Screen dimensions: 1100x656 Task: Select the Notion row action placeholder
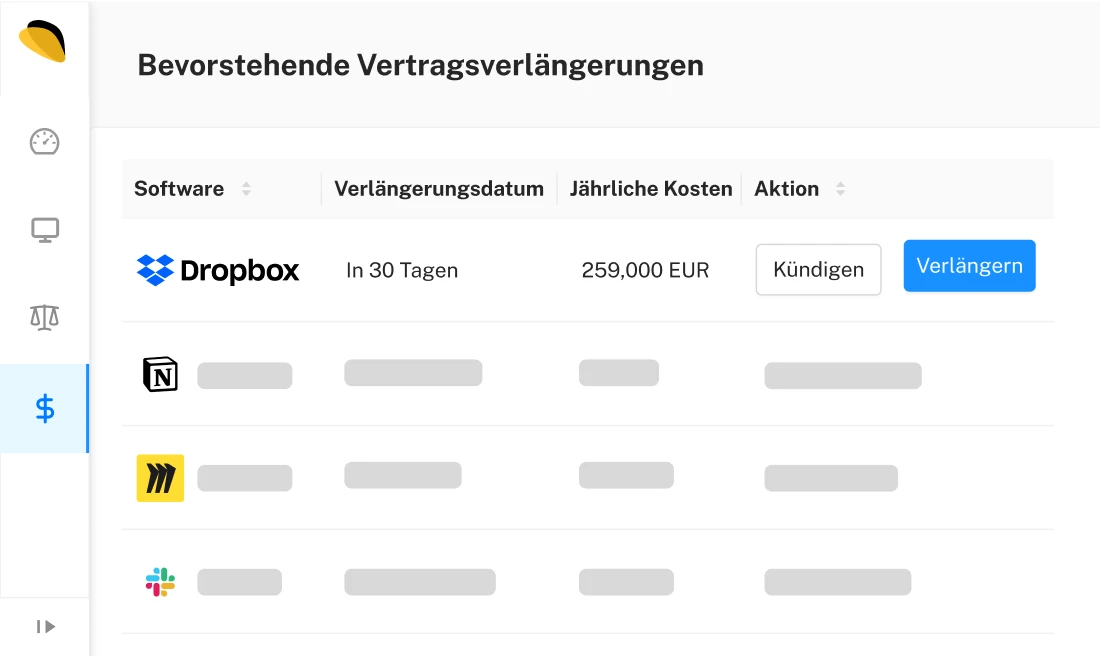[843, 376]
